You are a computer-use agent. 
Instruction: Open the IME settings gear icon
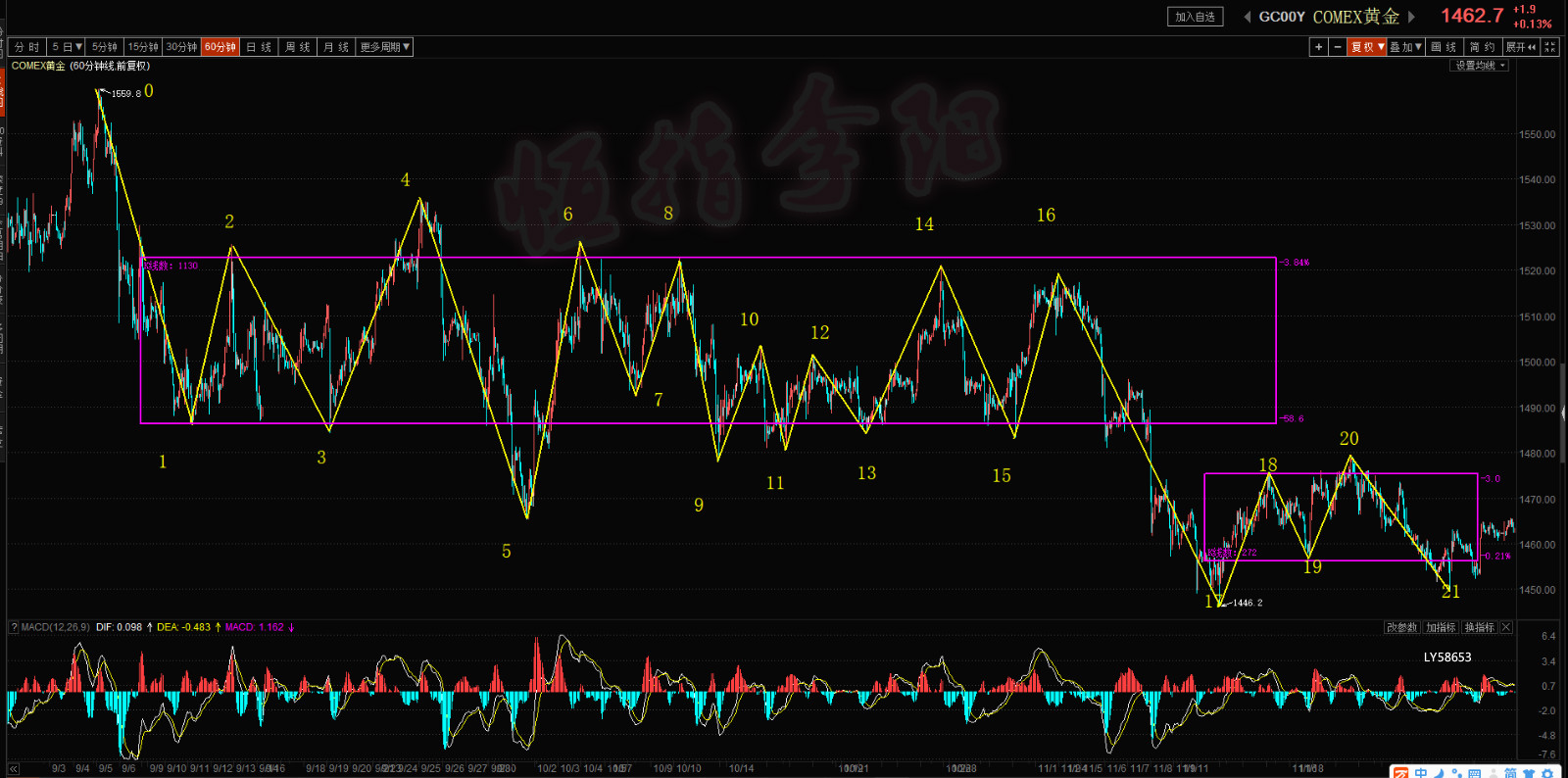coord(1548,774)
